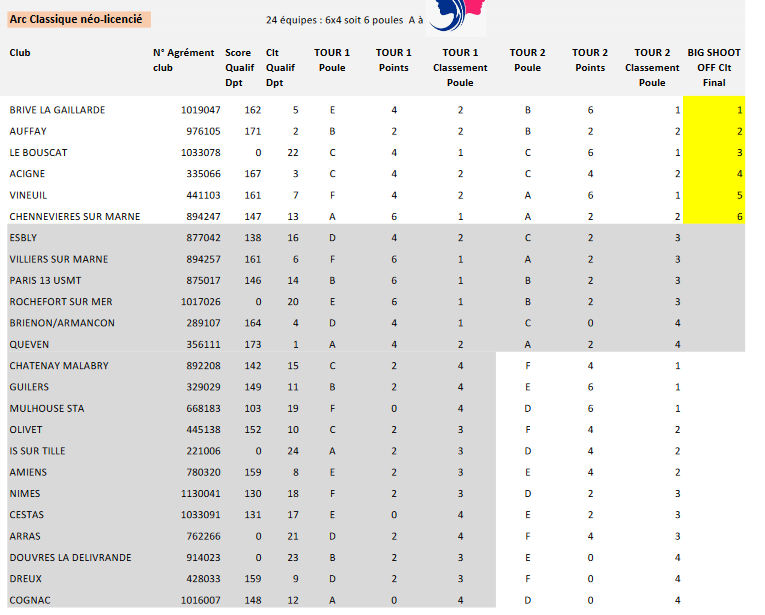Image resolution: width=765 pixels, height=615 pixels.
Task: Click PARIS 13 USMT club name
Action: point(45,281)
